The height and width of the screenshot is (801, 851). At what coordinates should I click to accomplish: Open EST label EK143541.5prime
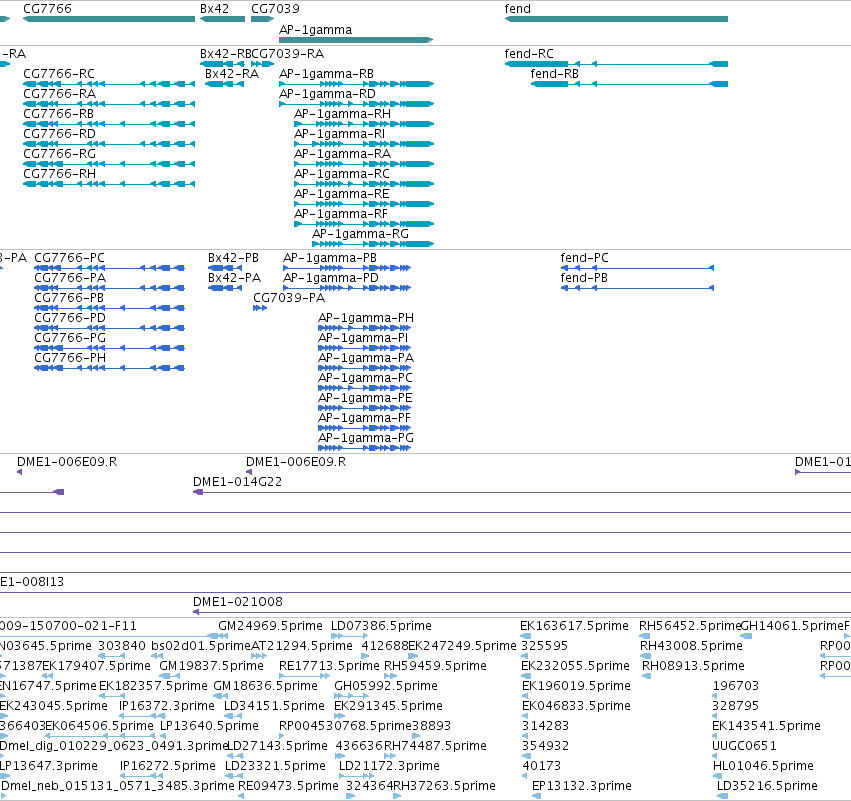[766, 726]
